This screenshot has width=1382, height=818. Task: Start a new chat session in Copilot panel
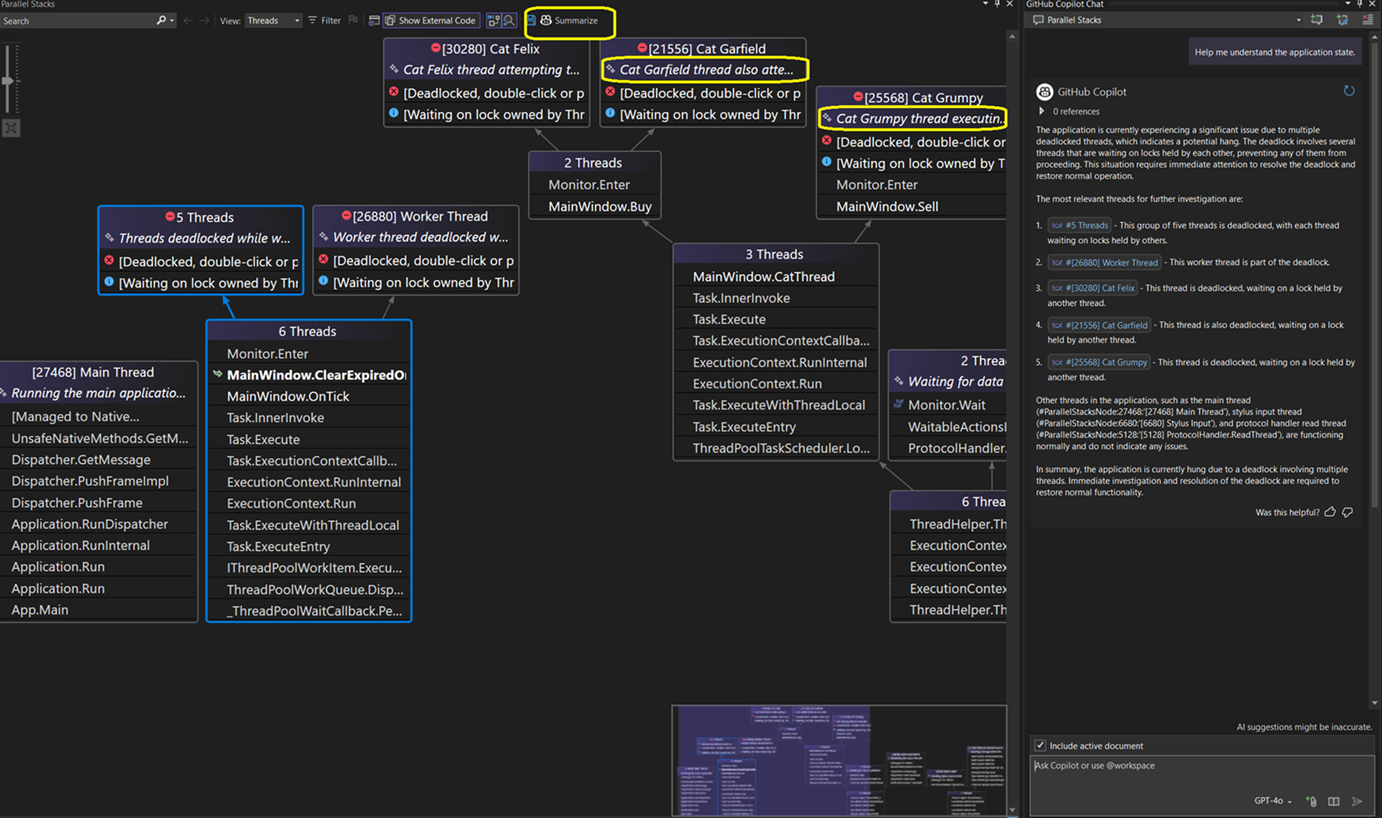(1317, 19)
